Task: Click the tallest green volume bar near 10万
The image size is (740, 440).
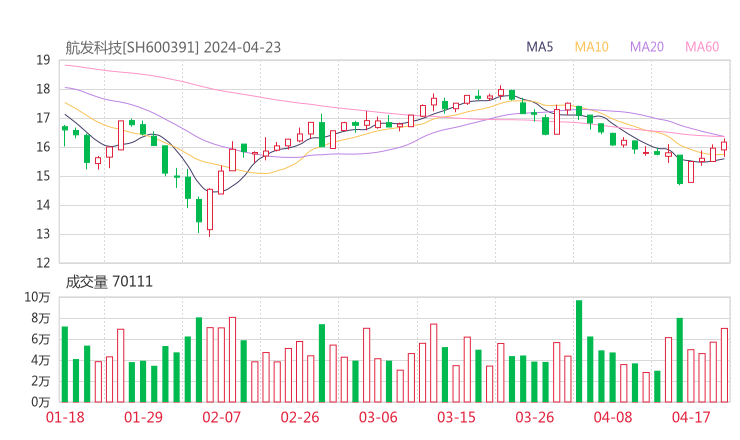Action: [579, 351]
